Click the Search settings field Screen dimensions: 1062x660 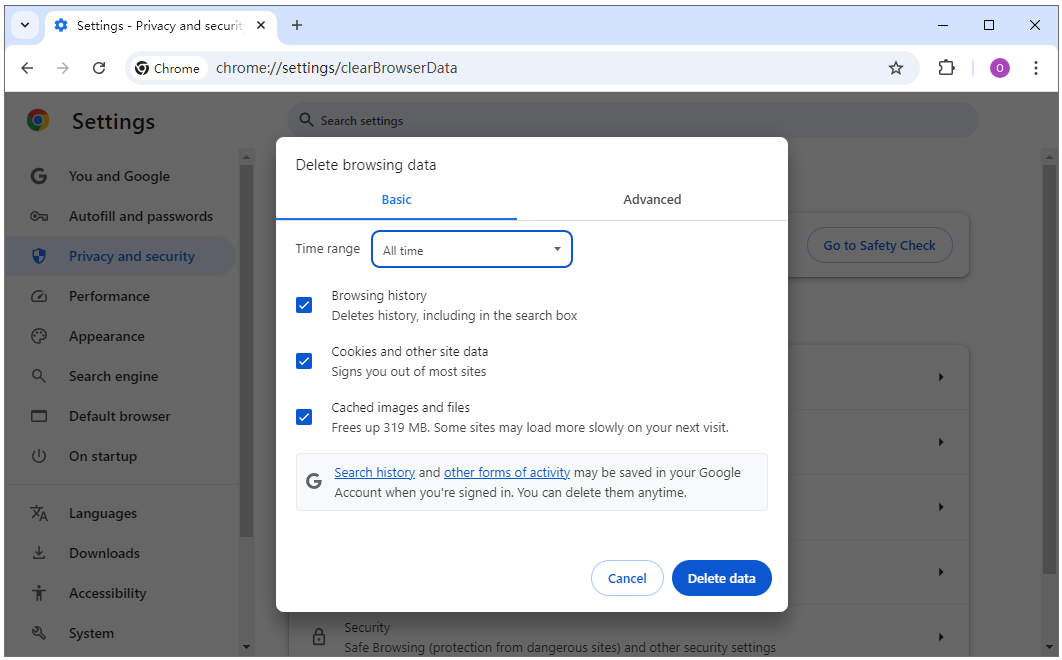coord(632,119)
